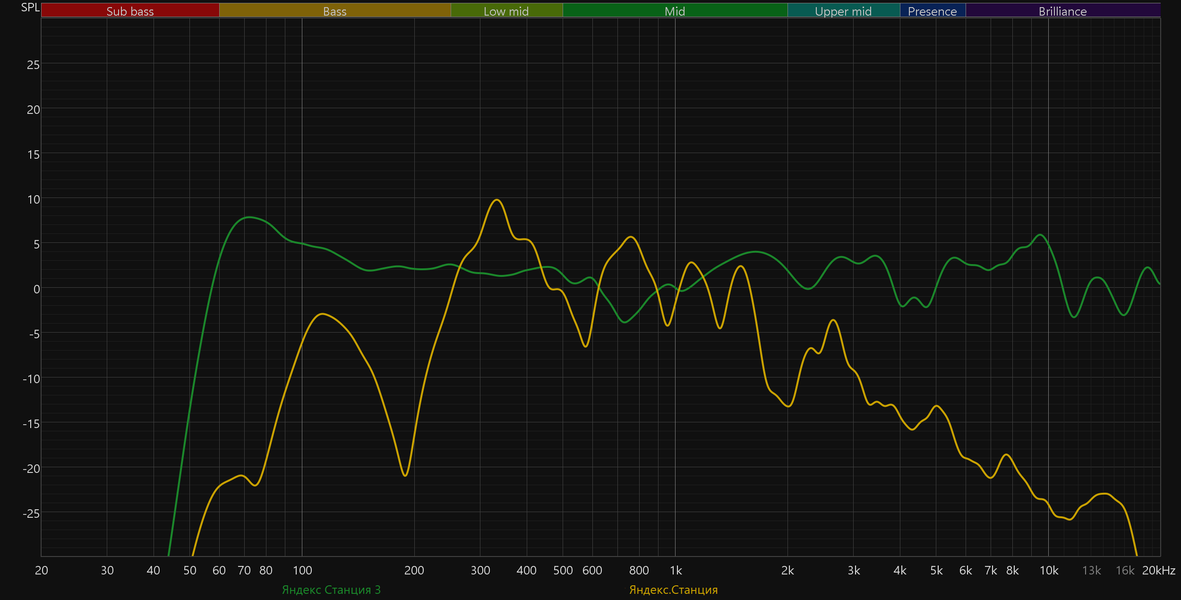Select the Bass frequency band header
The width and height of the screenshot is (1181, 600).
[x=335, y=11]
